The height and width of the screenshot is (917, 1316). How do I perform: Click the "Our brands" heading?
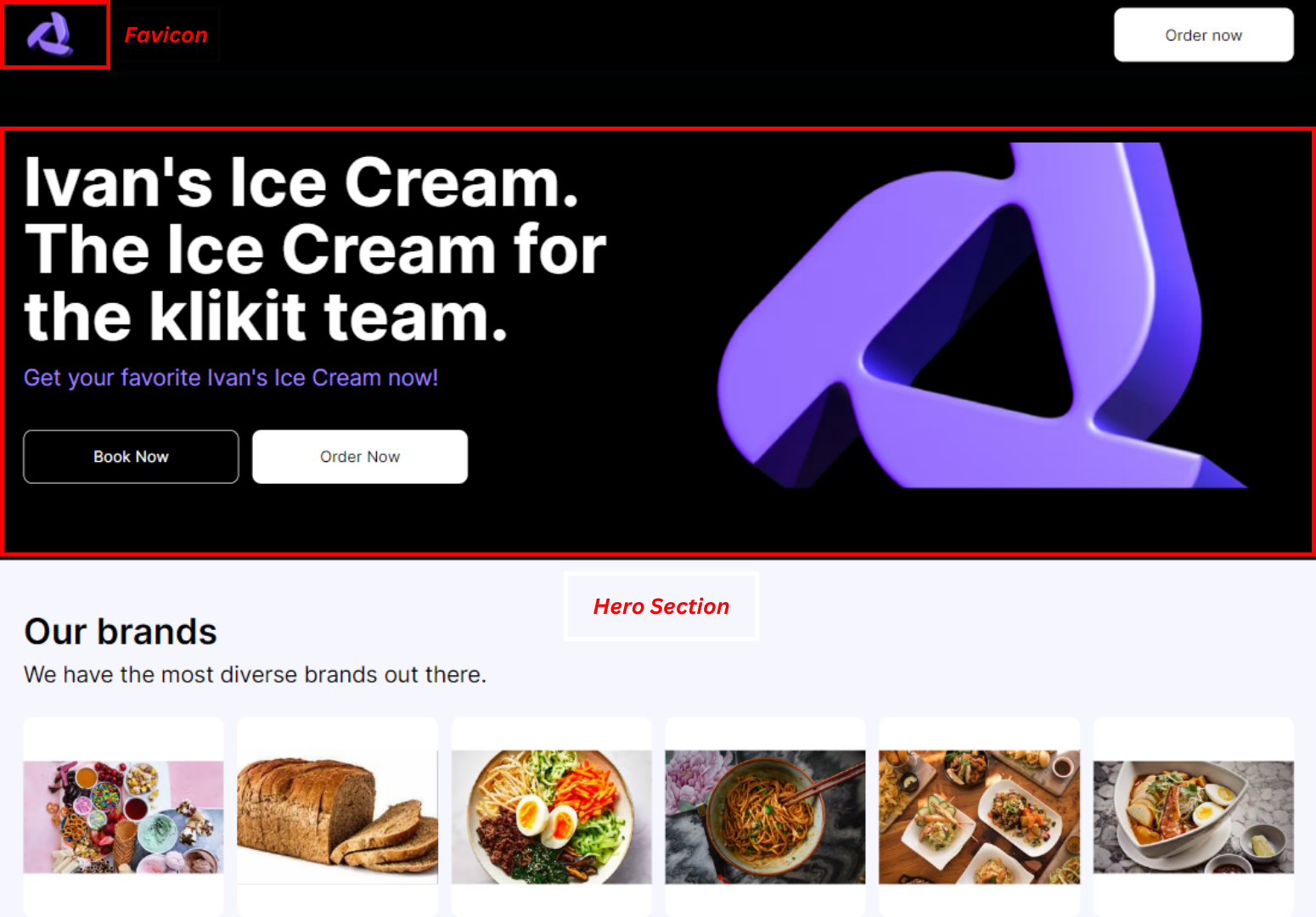[121, 632]
